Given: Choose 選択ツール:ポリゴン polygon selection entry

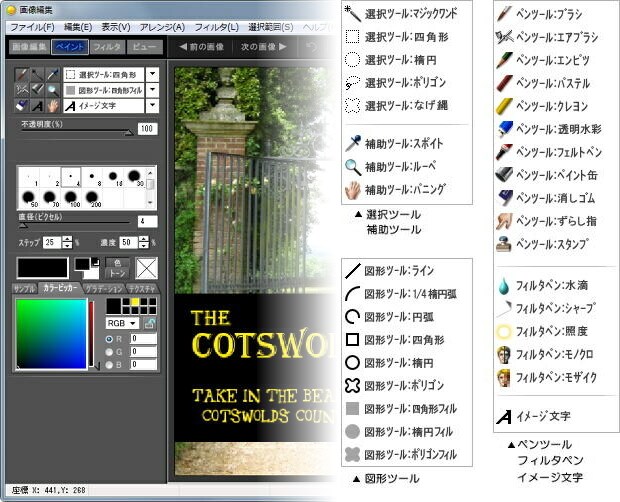Looking at the screenshot, I should pyautogui.click(x=395, y=83).
